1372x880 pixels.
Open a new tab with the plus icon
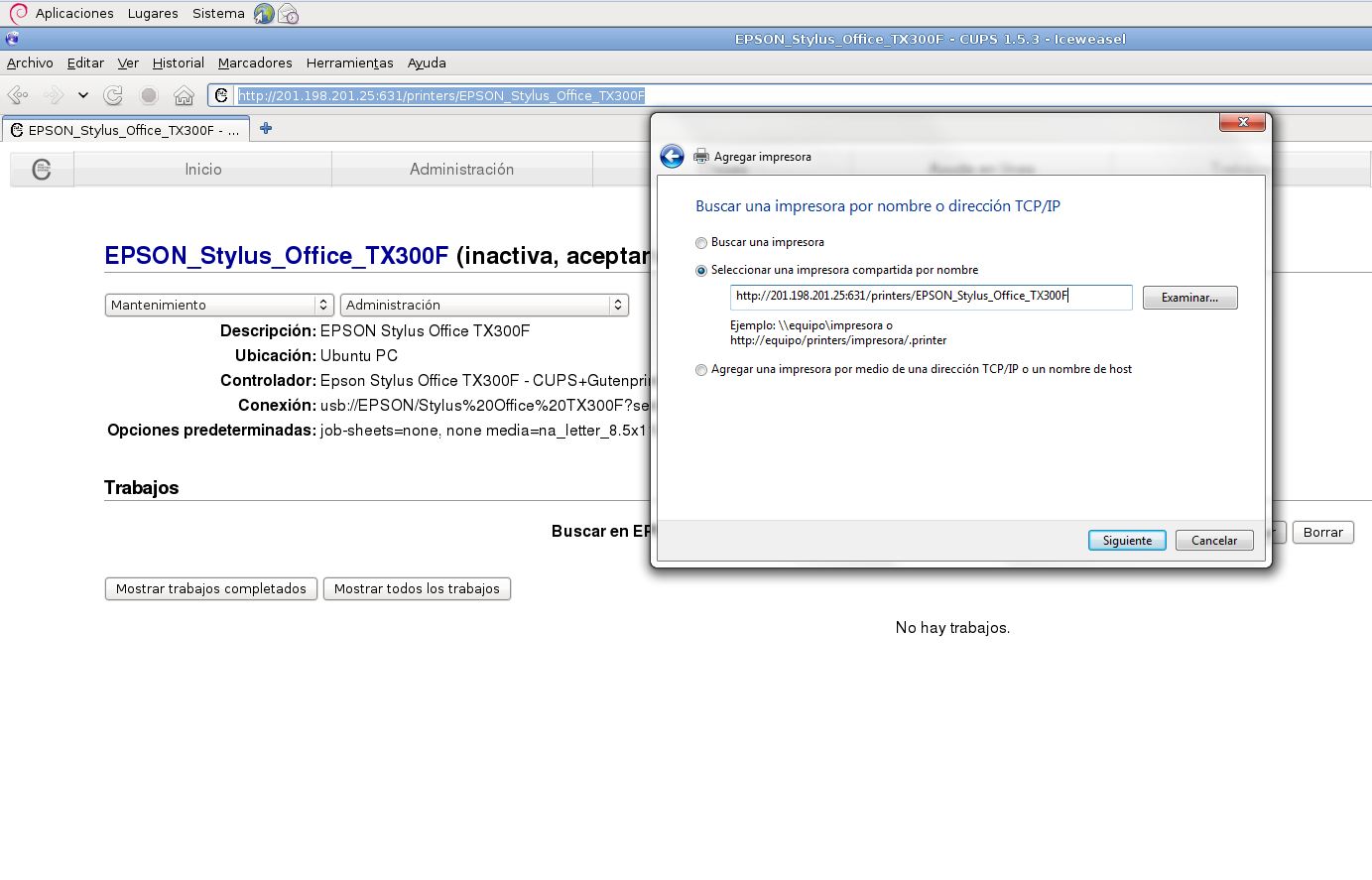point(265,129)
